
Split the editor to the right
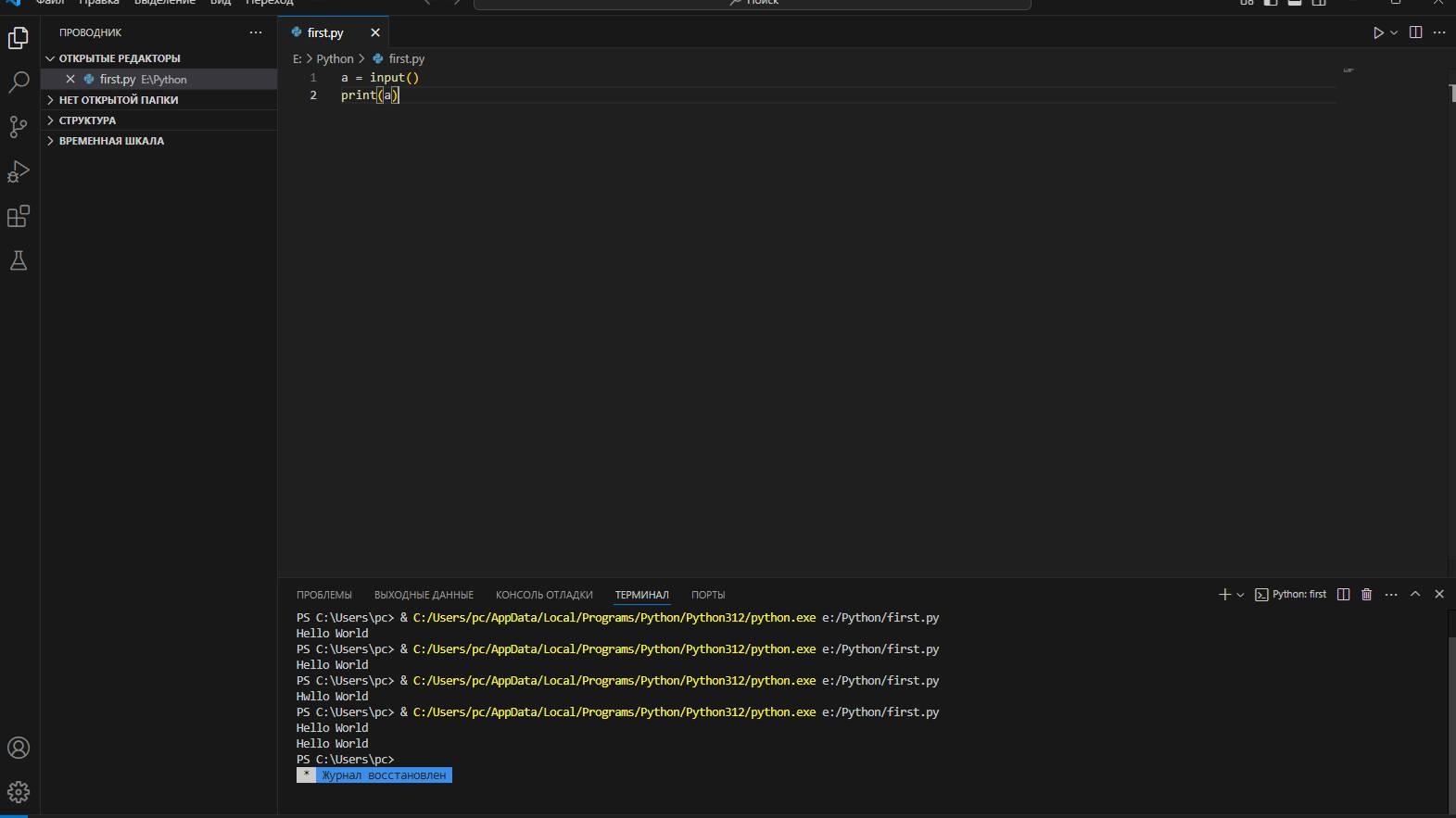pos(1415,32)
